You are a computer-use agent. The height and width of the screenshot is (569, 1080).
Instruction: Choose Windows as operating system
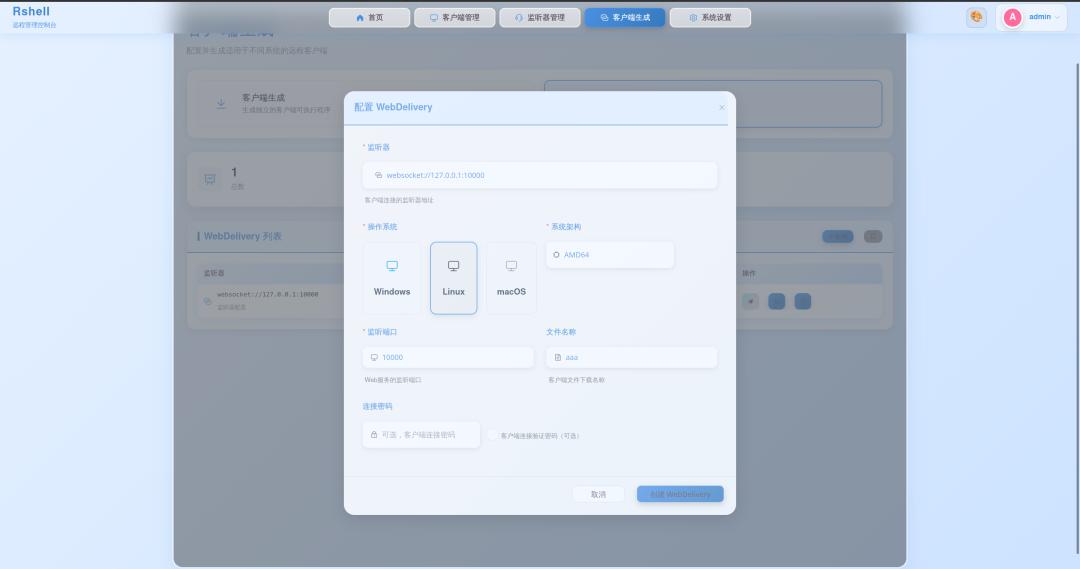(x=392, y=278)
